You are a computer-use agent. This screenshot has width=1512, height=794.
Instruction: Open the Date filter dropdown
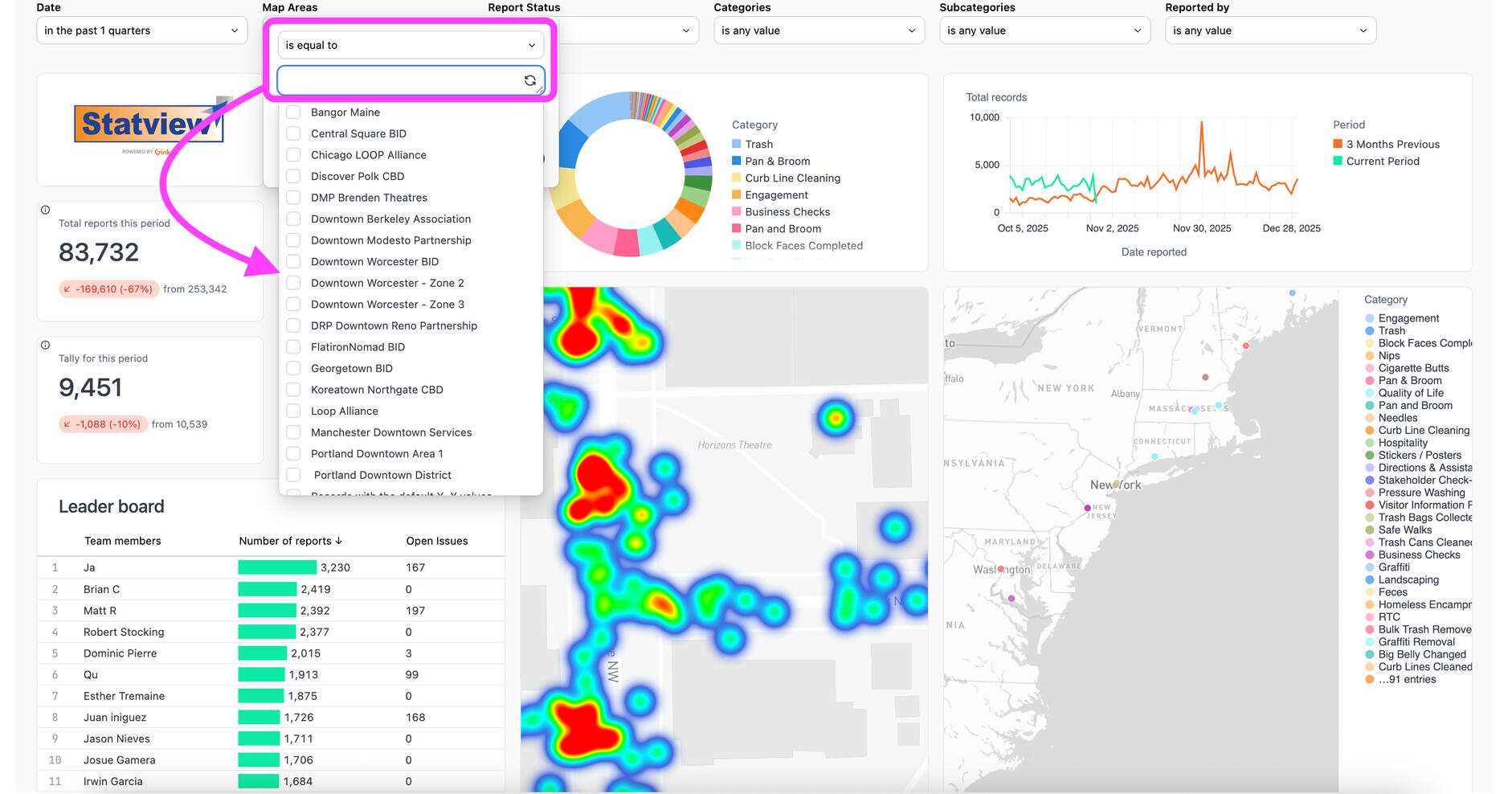(x=141, y=31)
